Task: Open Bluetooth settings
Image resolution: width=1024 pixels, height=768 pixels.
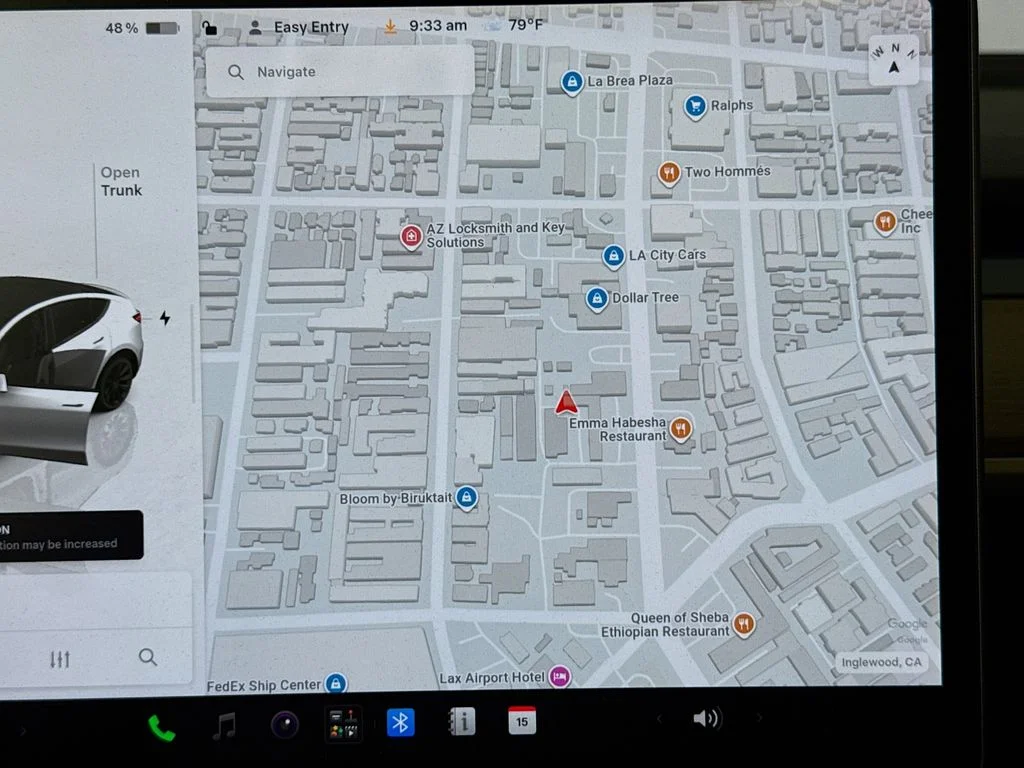Action: pyautogui.click(x=400, y=722)
